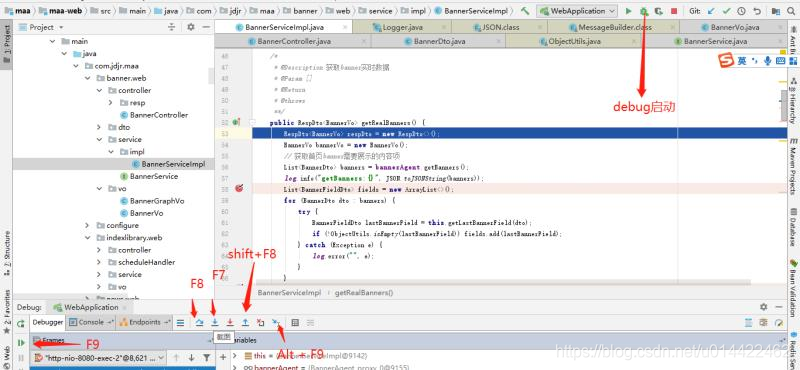Viewport: 800px width, 370px height.
Task: Run WebApplication with coverage
Action: click(659, 11)
